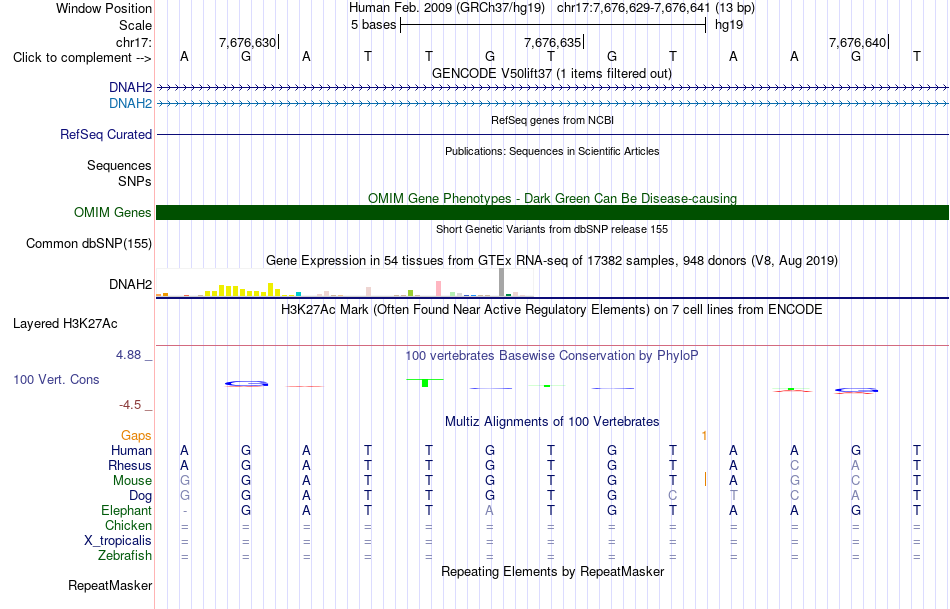Click the Human species label
Viewport: 950px width, 609px height.
coord(131,450)
